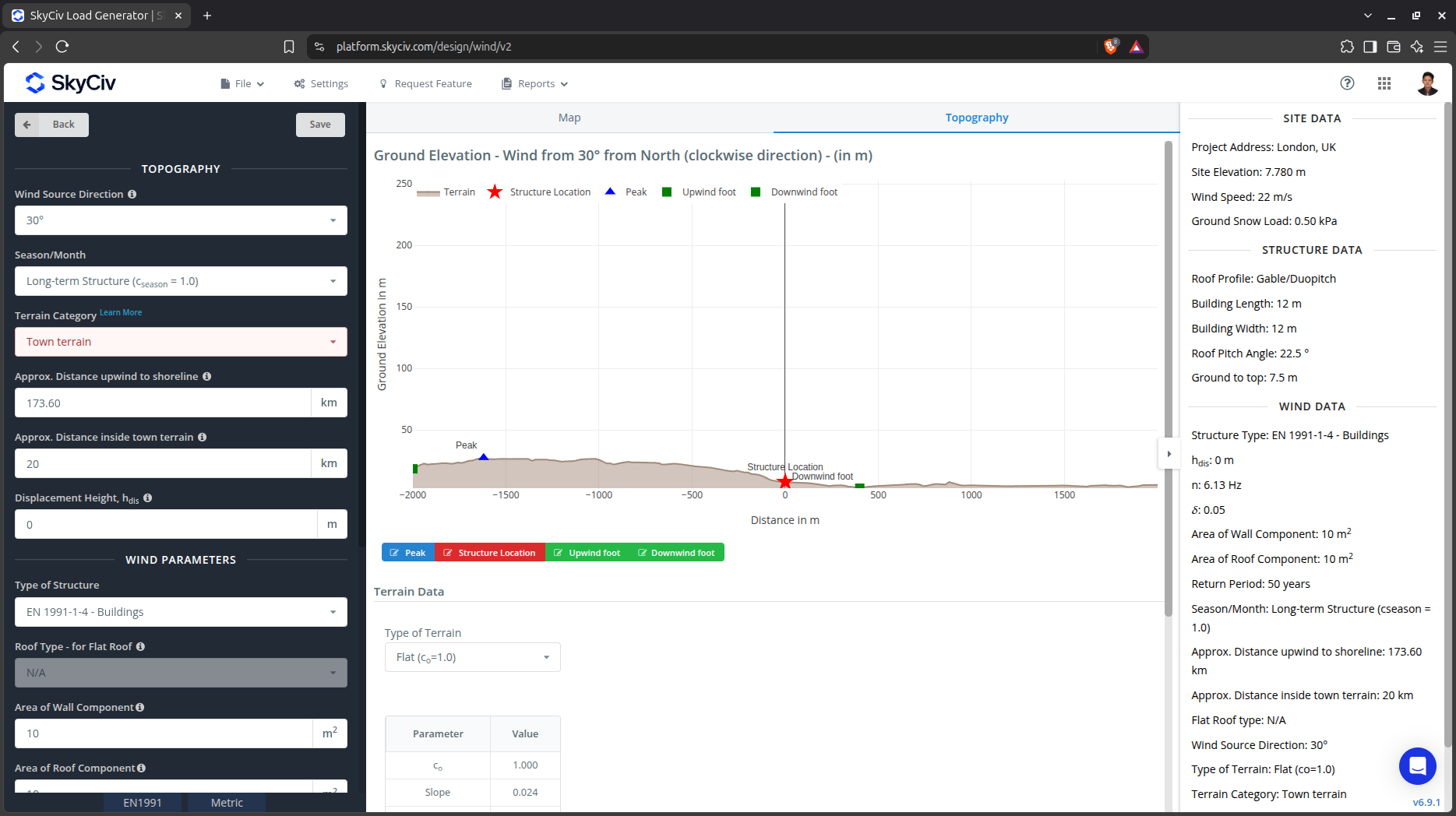Click info icon next to Displacement Height
1456x816 pixels.
148,498
